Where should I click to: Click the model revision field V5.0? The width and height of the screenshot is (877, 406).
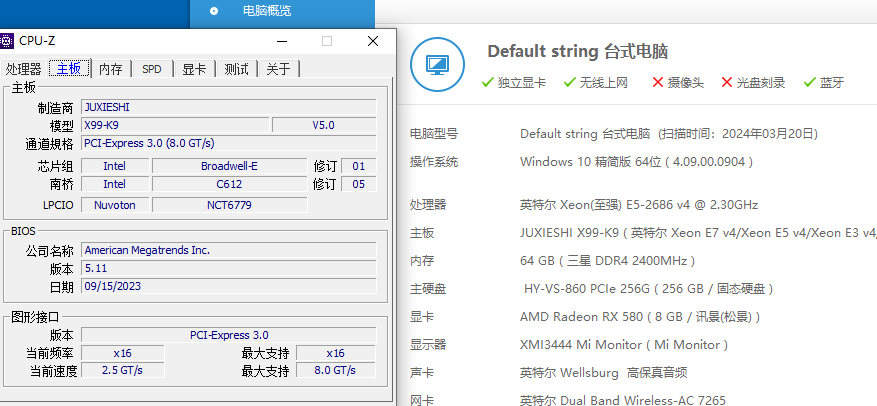click(324, 125)
